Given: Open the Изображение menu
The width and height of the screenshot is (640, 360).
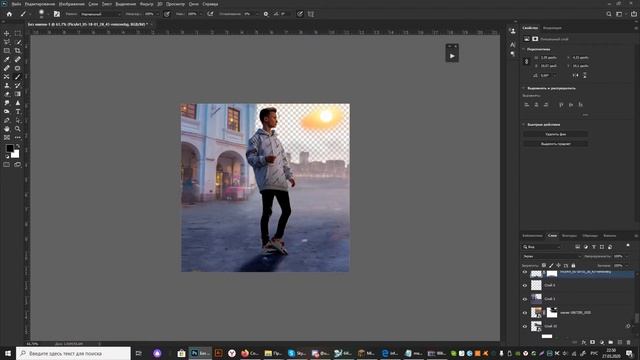Looking at the screenshot, I should [x=71, y=4].
